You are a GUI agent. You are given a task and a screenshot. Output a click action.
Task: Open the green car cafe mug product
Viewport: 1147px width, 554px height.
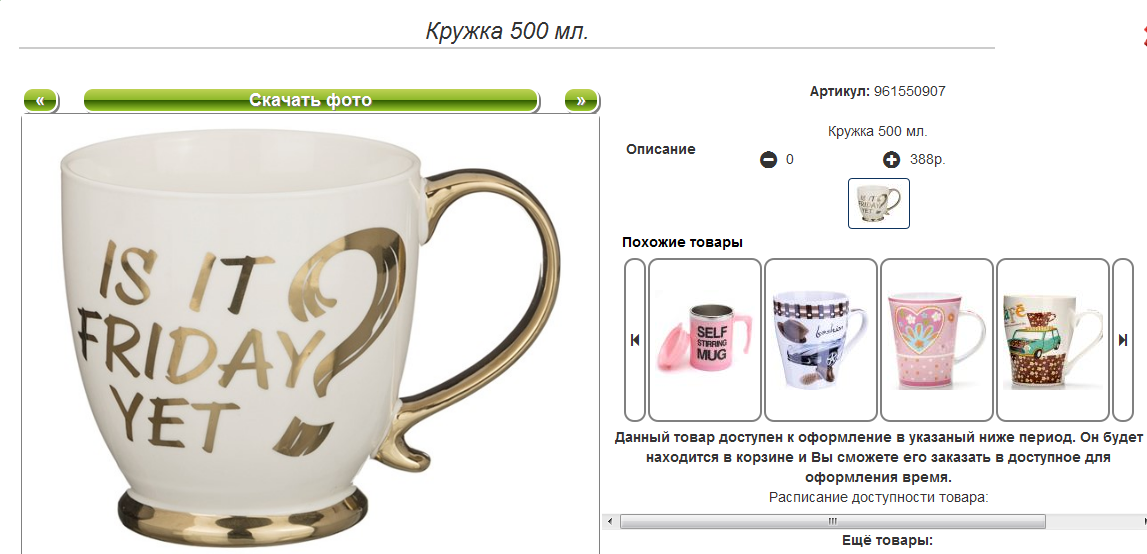[1053, 340]
